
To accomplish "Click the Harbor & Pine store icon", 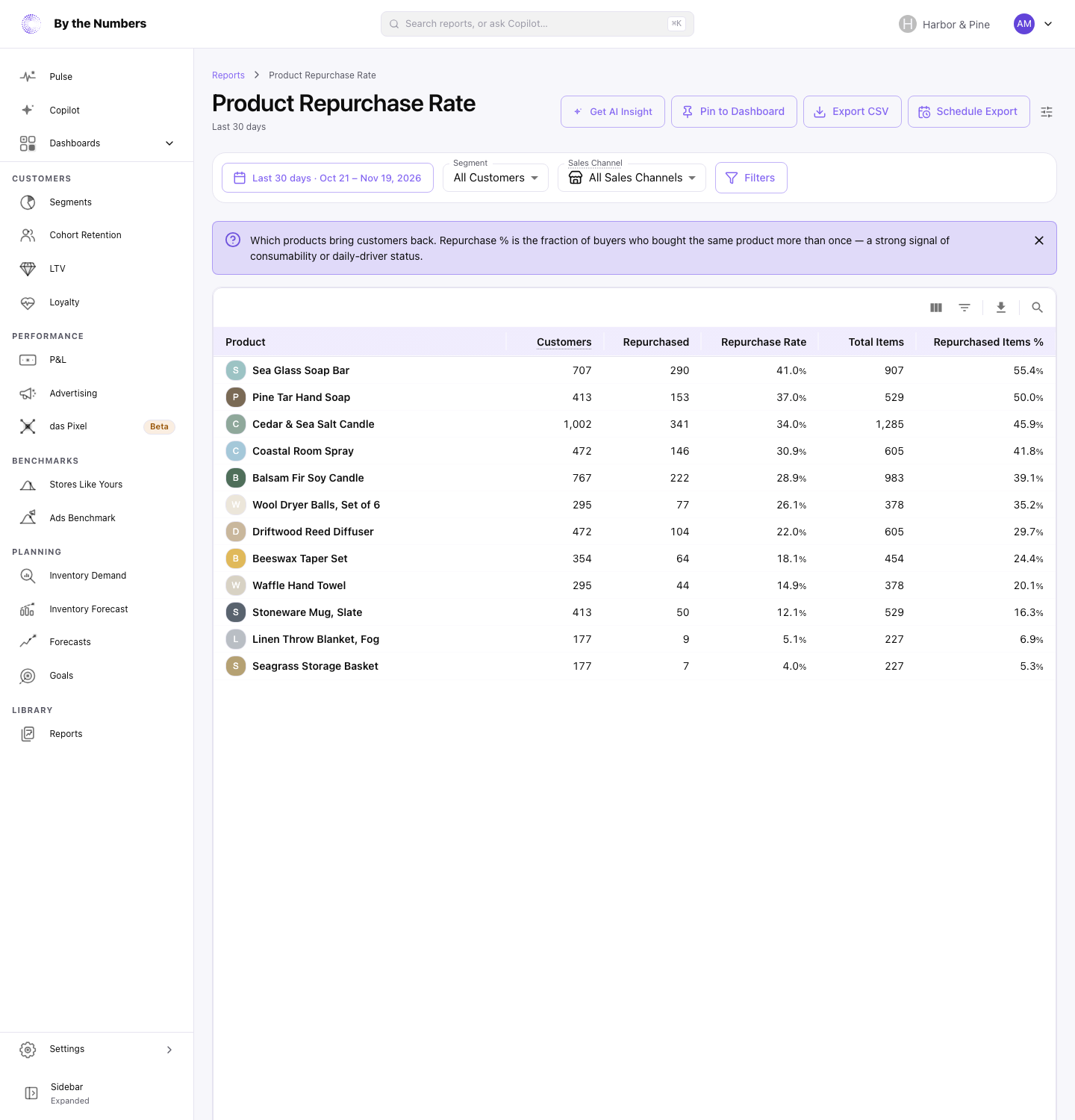I will point(908,24).
